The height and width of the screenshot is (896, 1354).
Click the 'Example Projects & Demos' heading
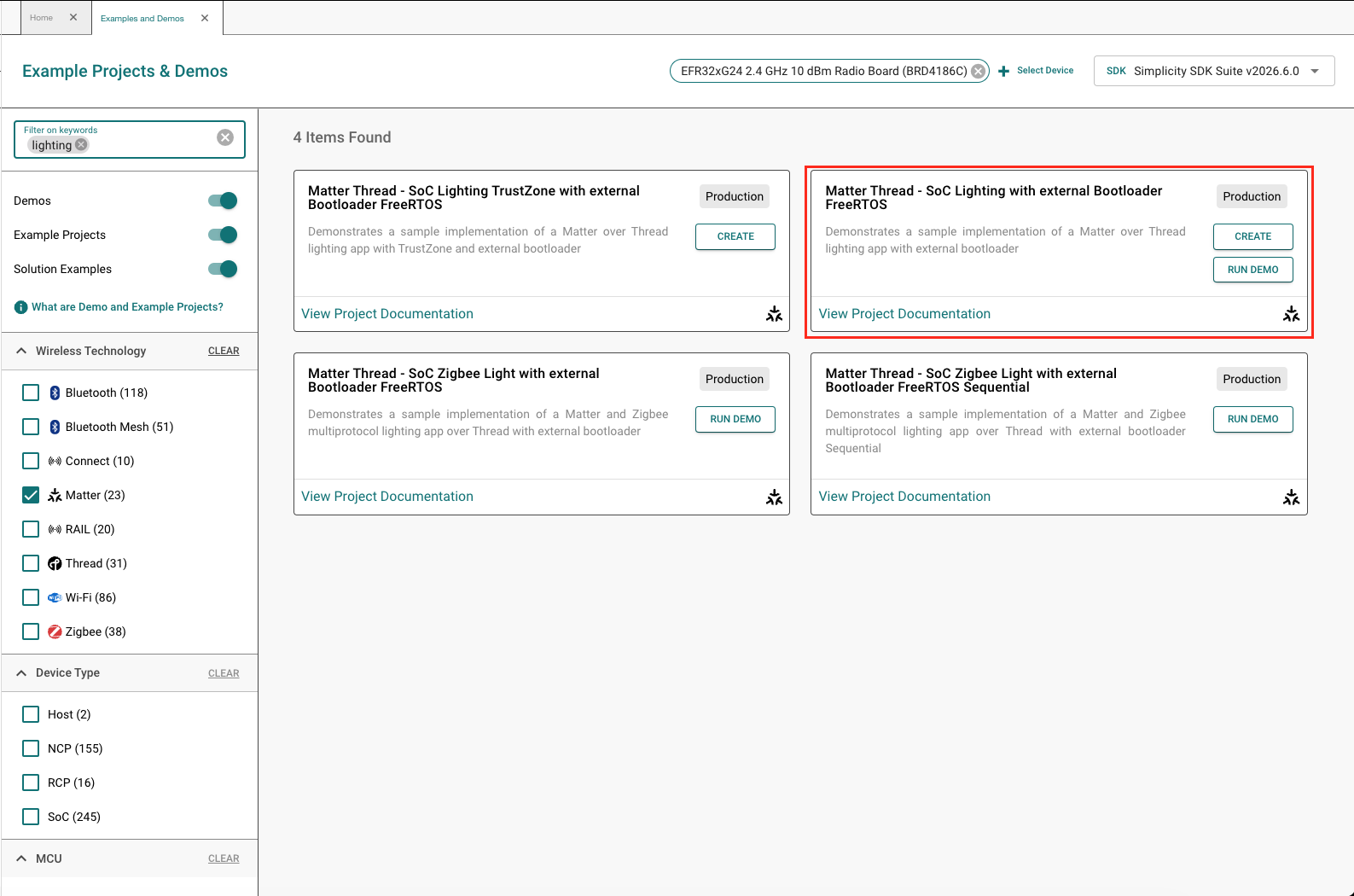click(x=125, y=71)
